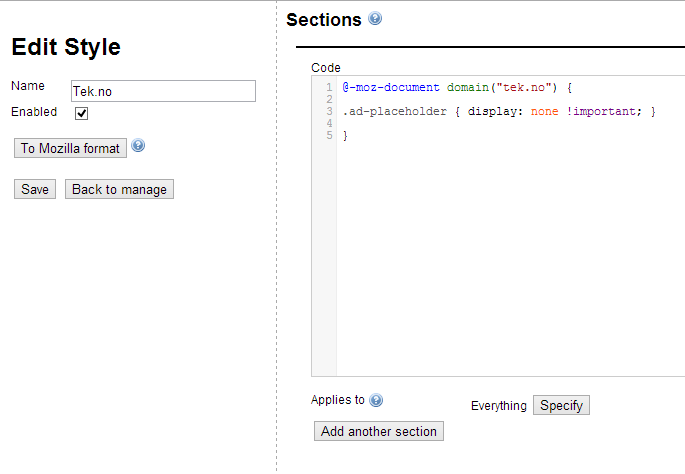The width and height of the screenshot is (685, 474).
Task: Add another section
Action: coord(379,431)
